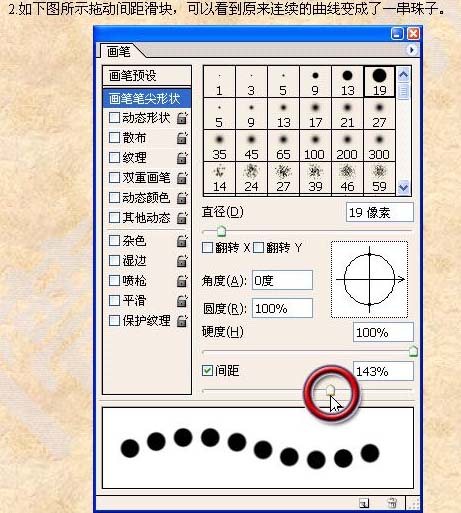Screen dimensions: 461x513
Task: Click the spacing field showing 143%
Action: click(383, 371)
